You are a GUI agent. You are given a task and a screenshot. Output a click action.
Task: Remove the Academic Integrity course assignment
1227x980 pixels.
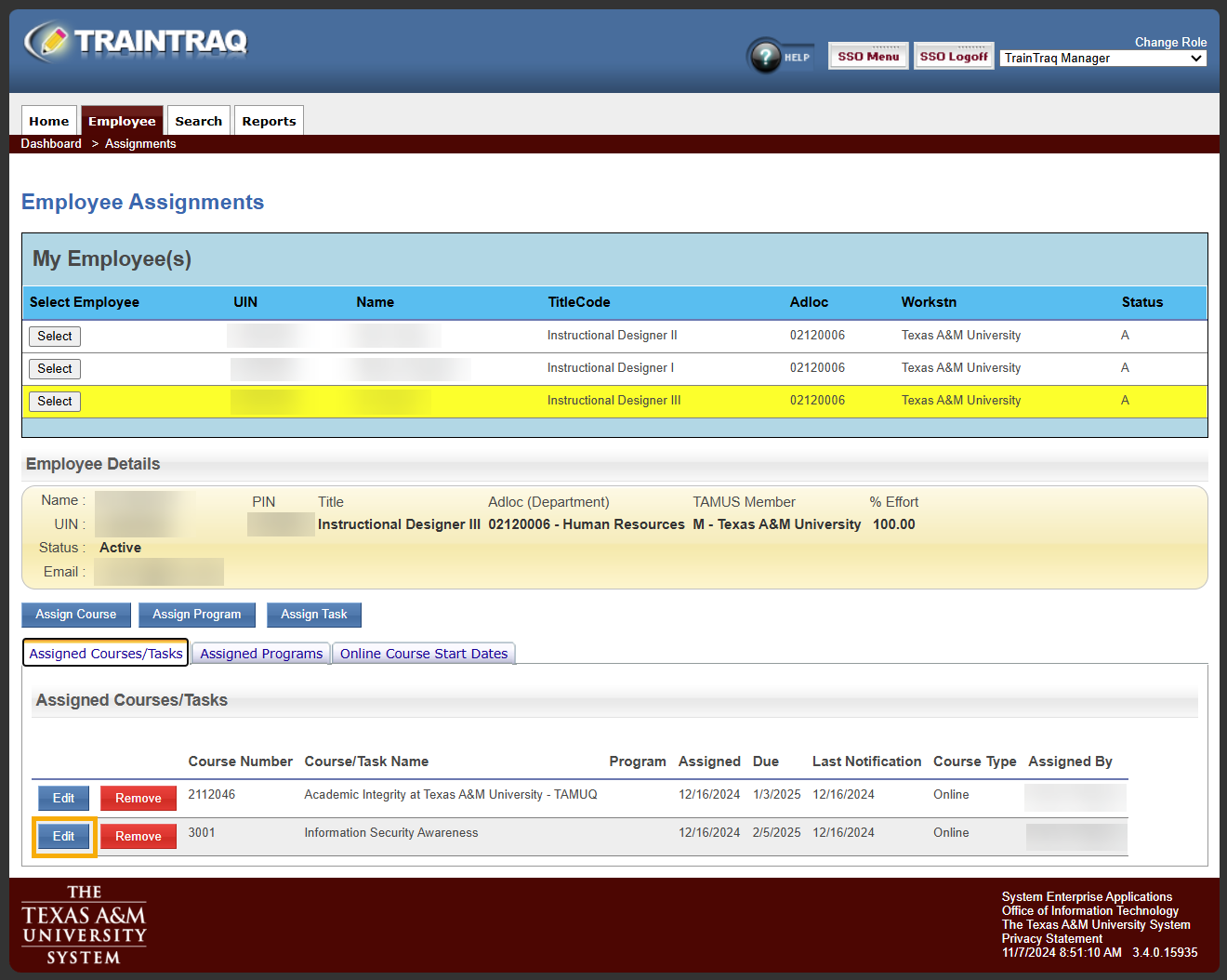138,798
